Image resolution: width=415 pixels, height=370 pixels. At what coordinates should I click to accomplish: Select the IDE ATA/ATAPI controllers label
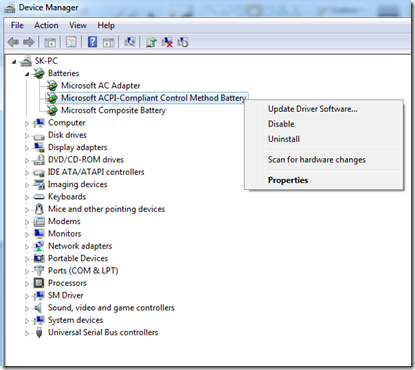(x=96, y=172)
